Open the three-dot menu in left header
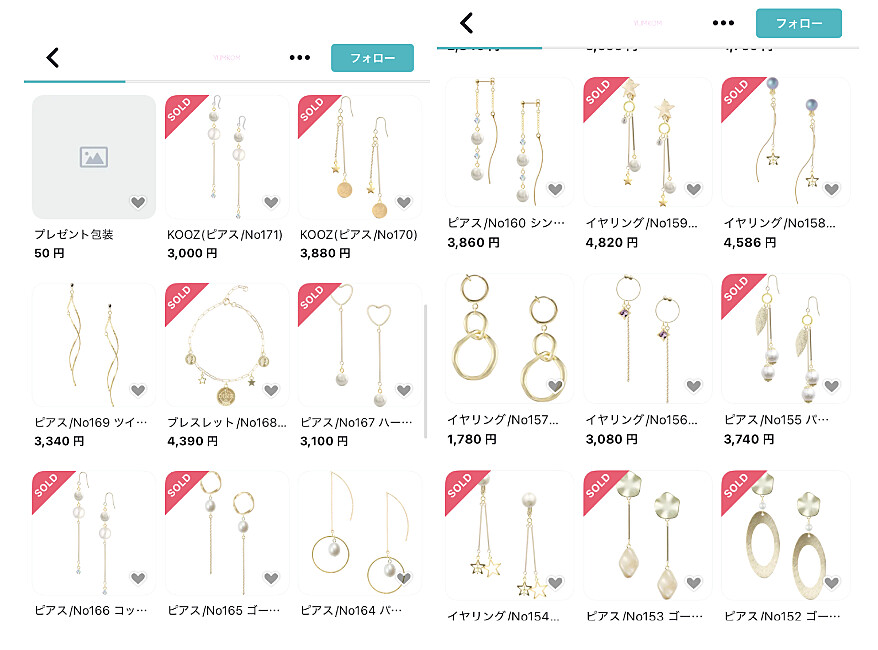The height and width of the screenshot is (650, 878). pos(300,57)
